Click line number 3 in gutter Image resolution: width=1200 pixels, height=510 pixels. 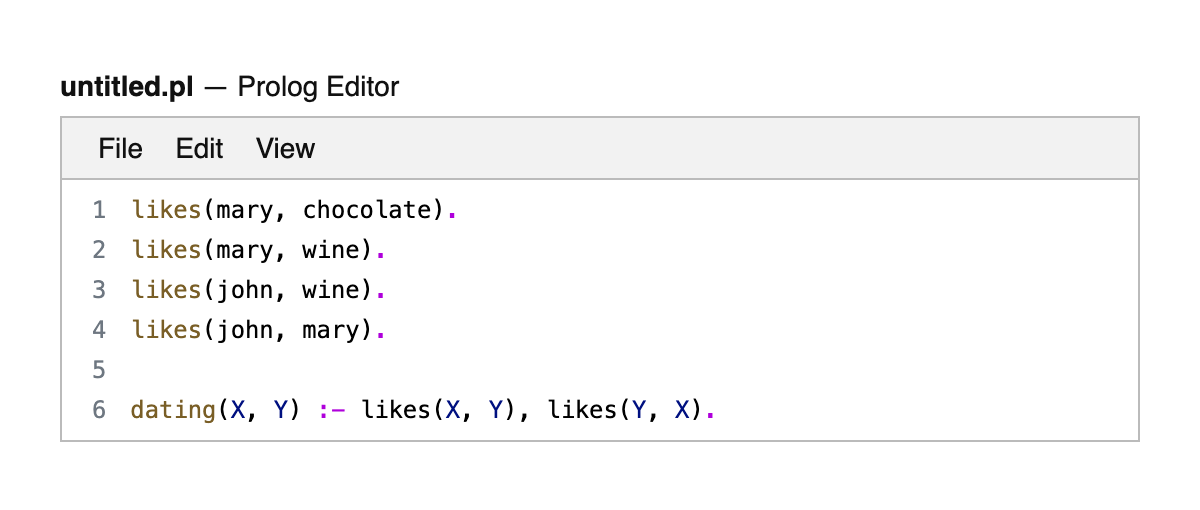tap(98, 290)
